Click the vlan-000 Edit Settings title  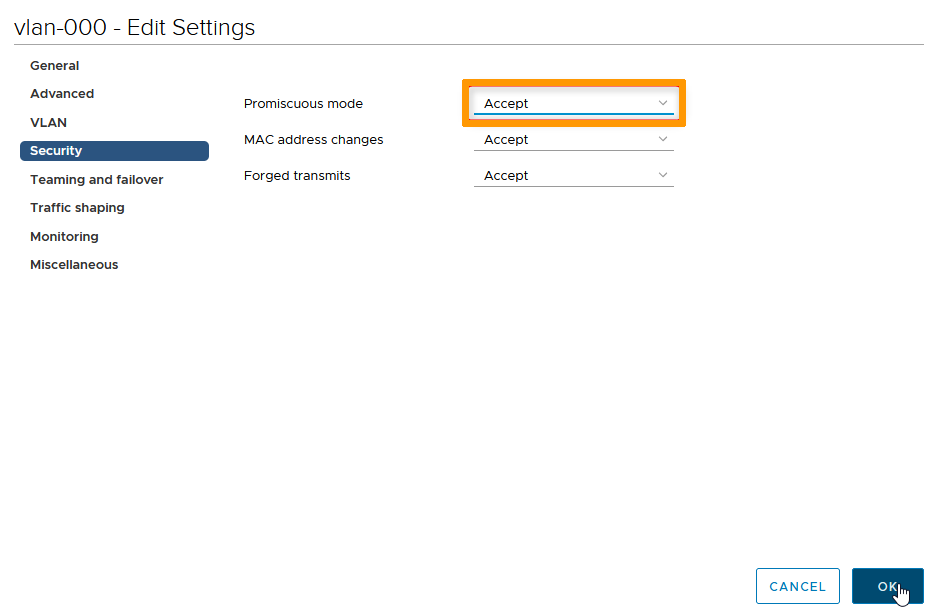point(135,28)
